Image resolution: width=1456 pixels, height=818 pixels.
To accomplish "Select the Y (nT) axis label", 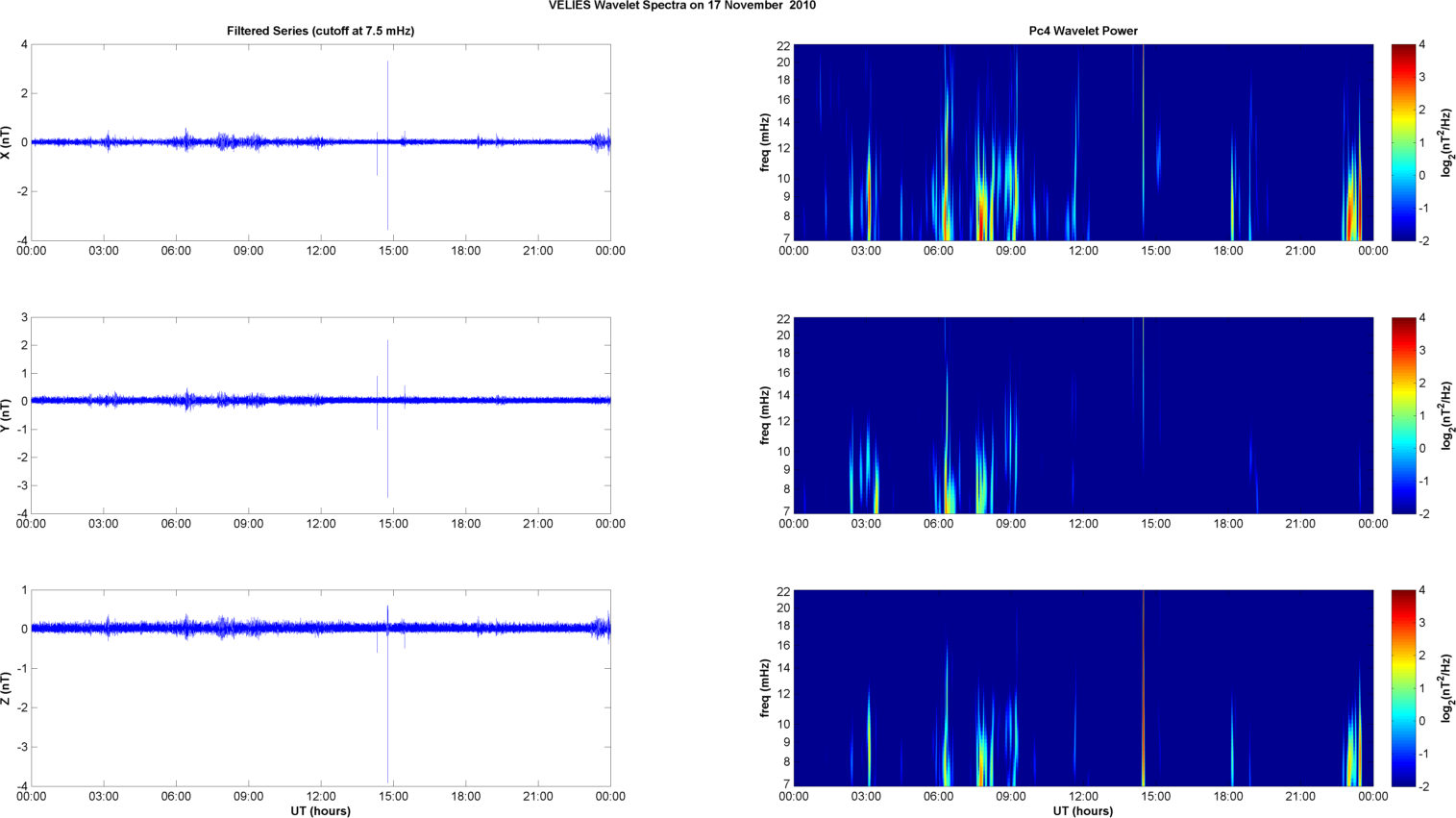I will click(8, 415).
